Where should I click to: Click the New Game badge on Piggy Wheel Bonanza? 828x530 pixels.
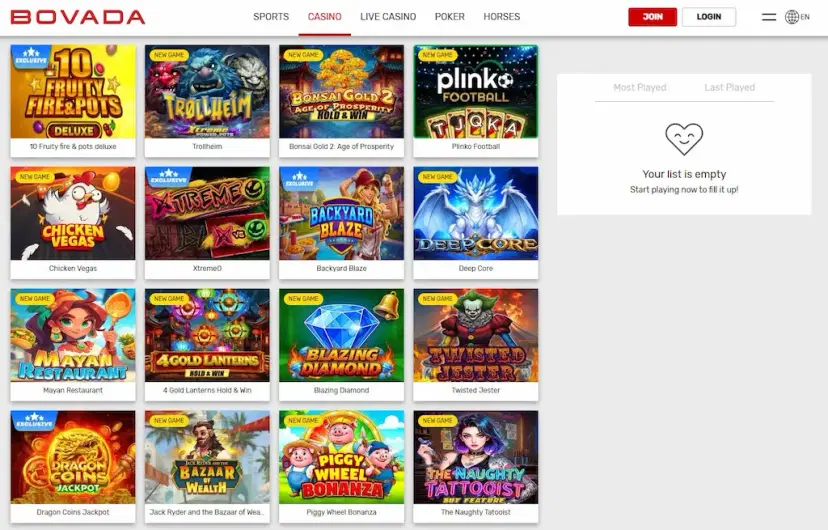[x=303, y=421]
